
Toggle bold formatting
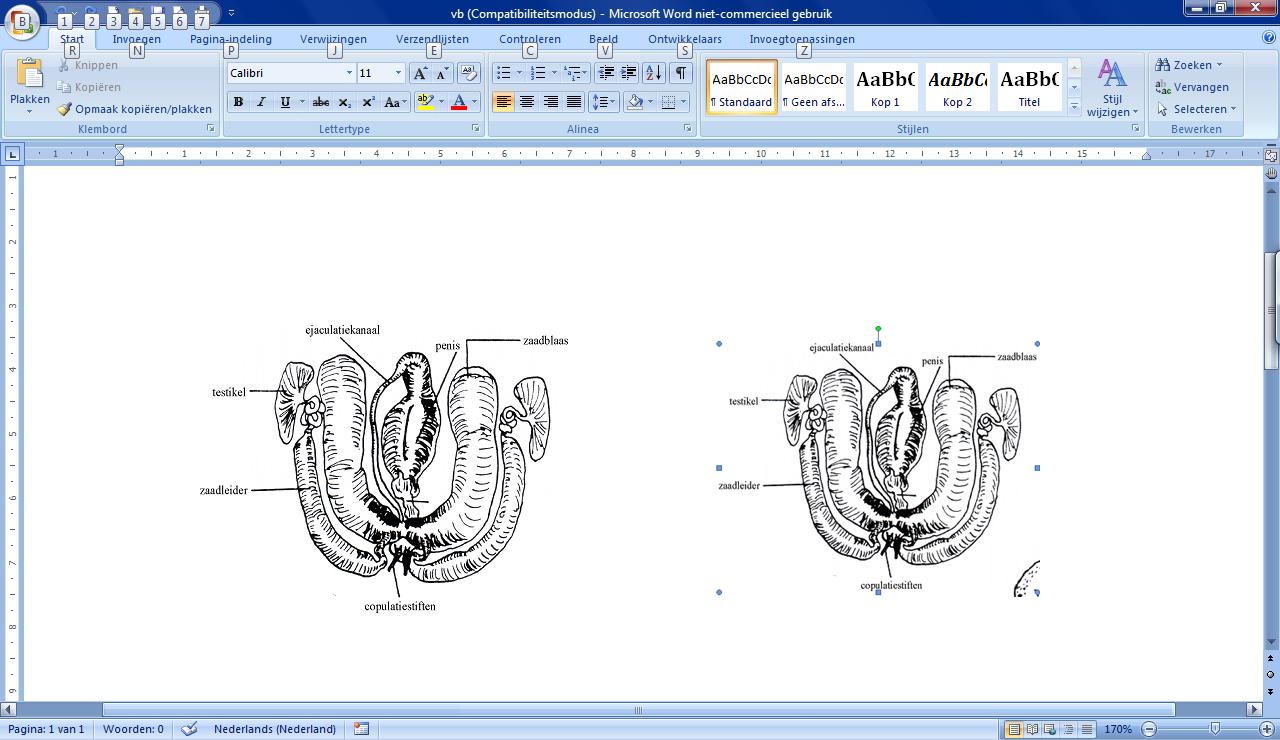point(238,102)
